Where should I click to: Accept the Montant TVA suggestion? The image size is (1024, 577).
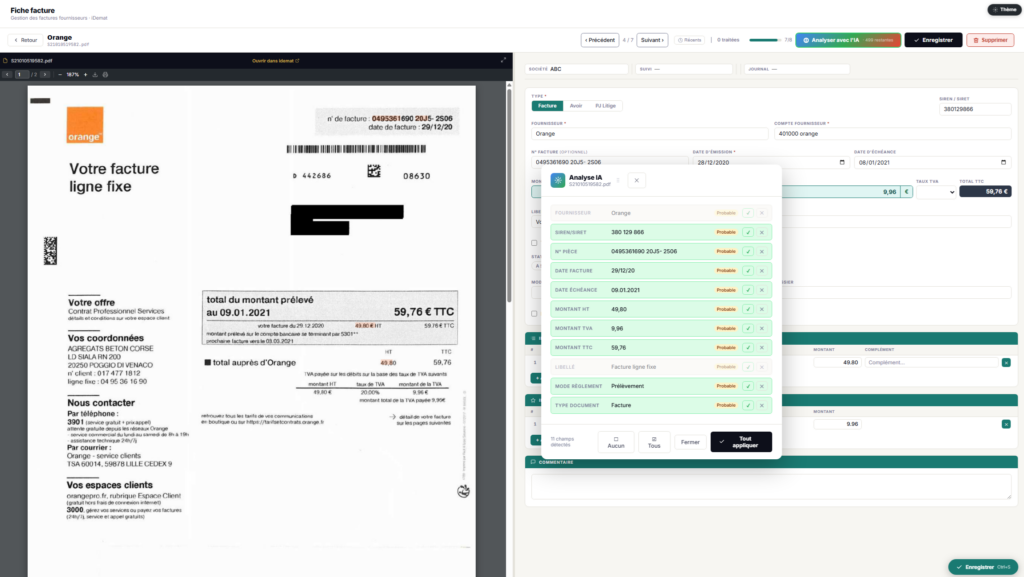coord(748,328)
